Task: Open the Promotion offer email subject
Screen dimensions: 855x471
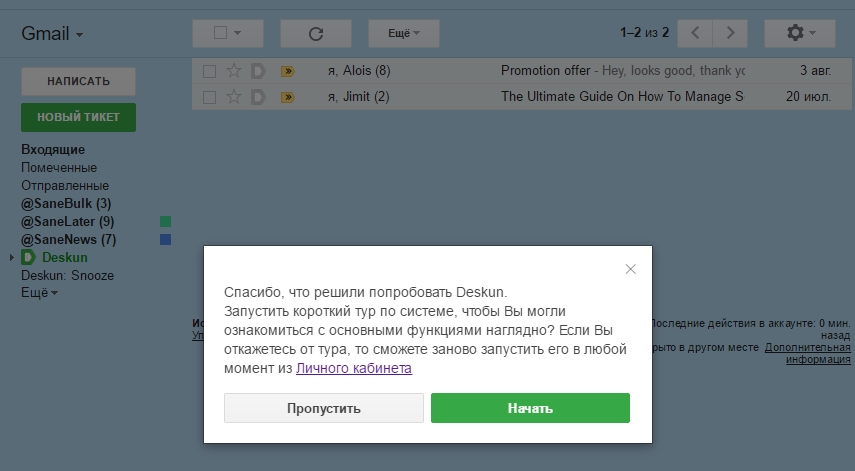Action: tap(545, 71)
